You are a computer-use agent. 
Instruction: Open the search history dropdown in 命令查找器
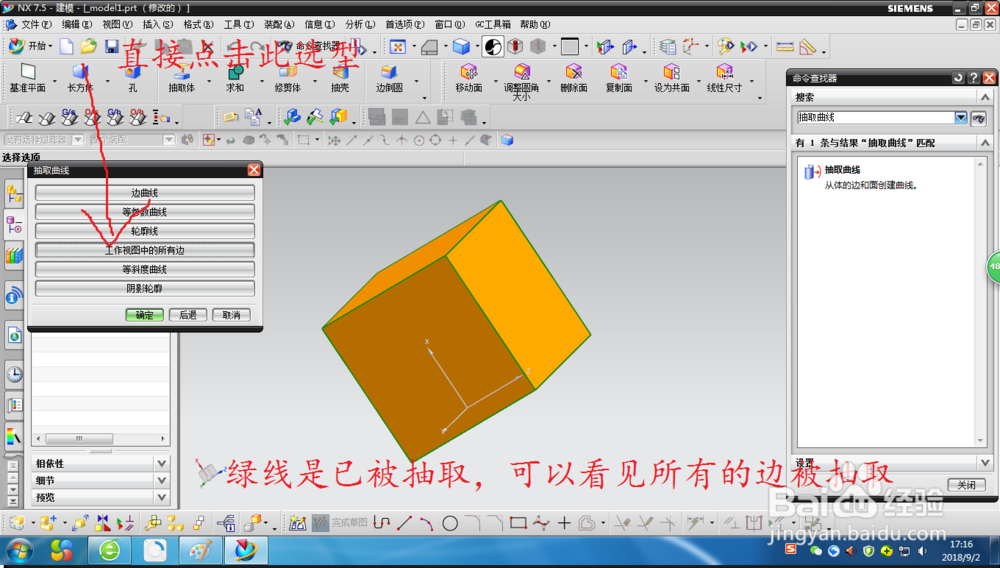point(960,117)
